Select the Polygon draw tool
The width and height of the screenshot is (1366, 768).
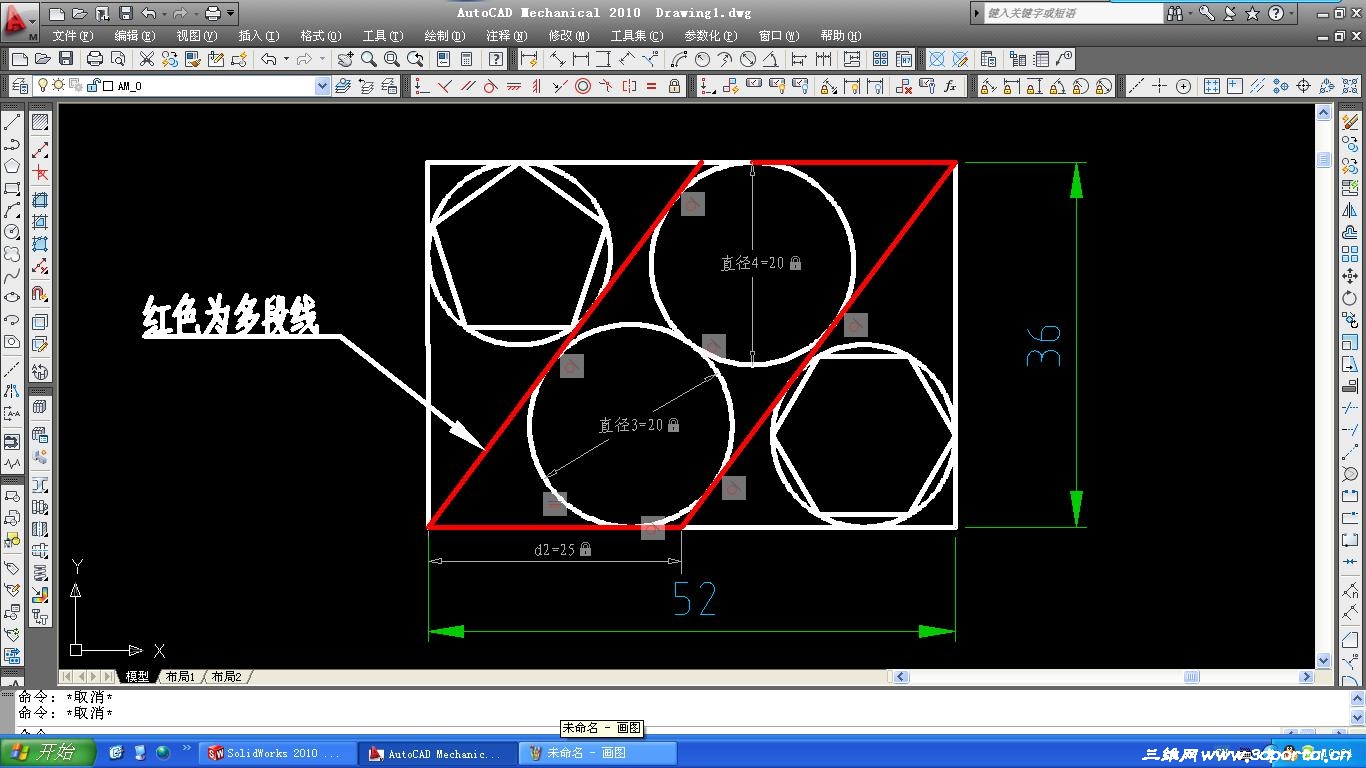pos(12,166)
